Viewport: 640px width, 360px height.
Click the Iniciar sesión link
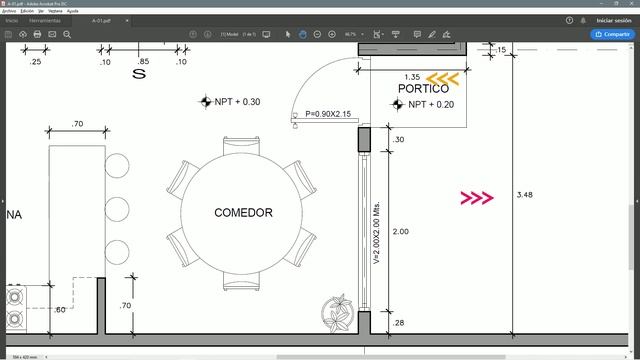click(x=613, y=20)
